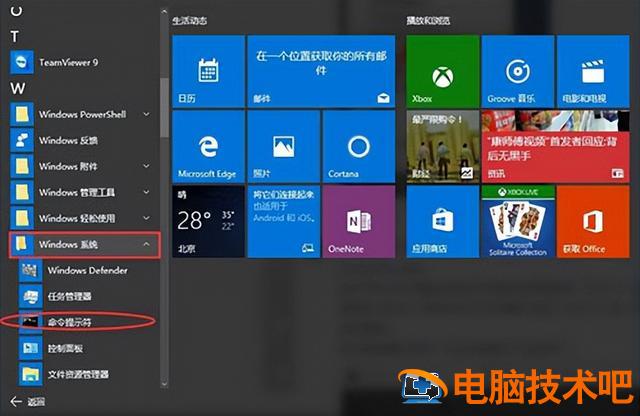
Task: Open the 资讯 news headline tile
Action: (556, 147)
